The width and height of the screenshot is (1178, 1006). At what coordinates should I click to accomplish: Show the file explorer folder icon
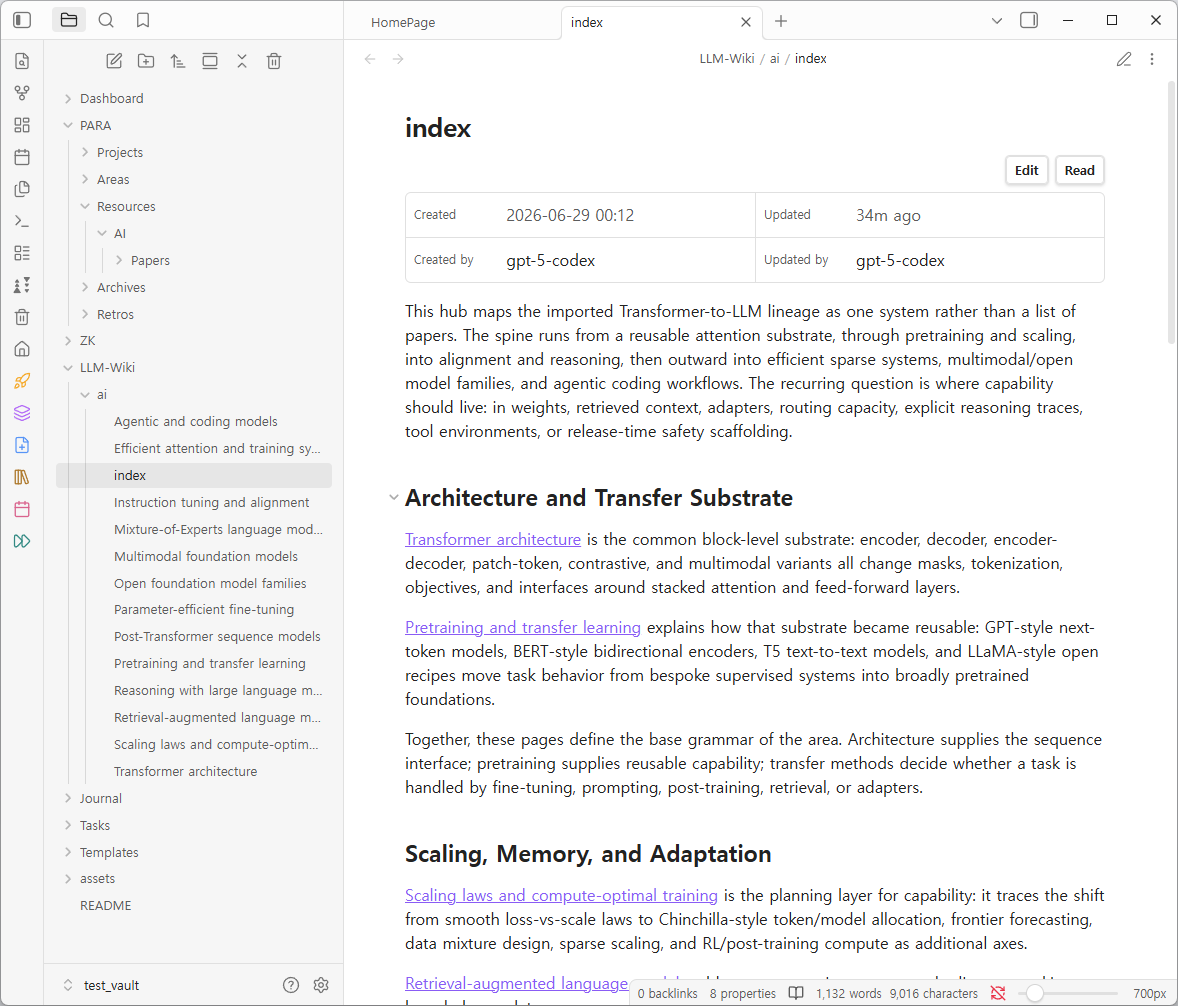coord(69,20)
